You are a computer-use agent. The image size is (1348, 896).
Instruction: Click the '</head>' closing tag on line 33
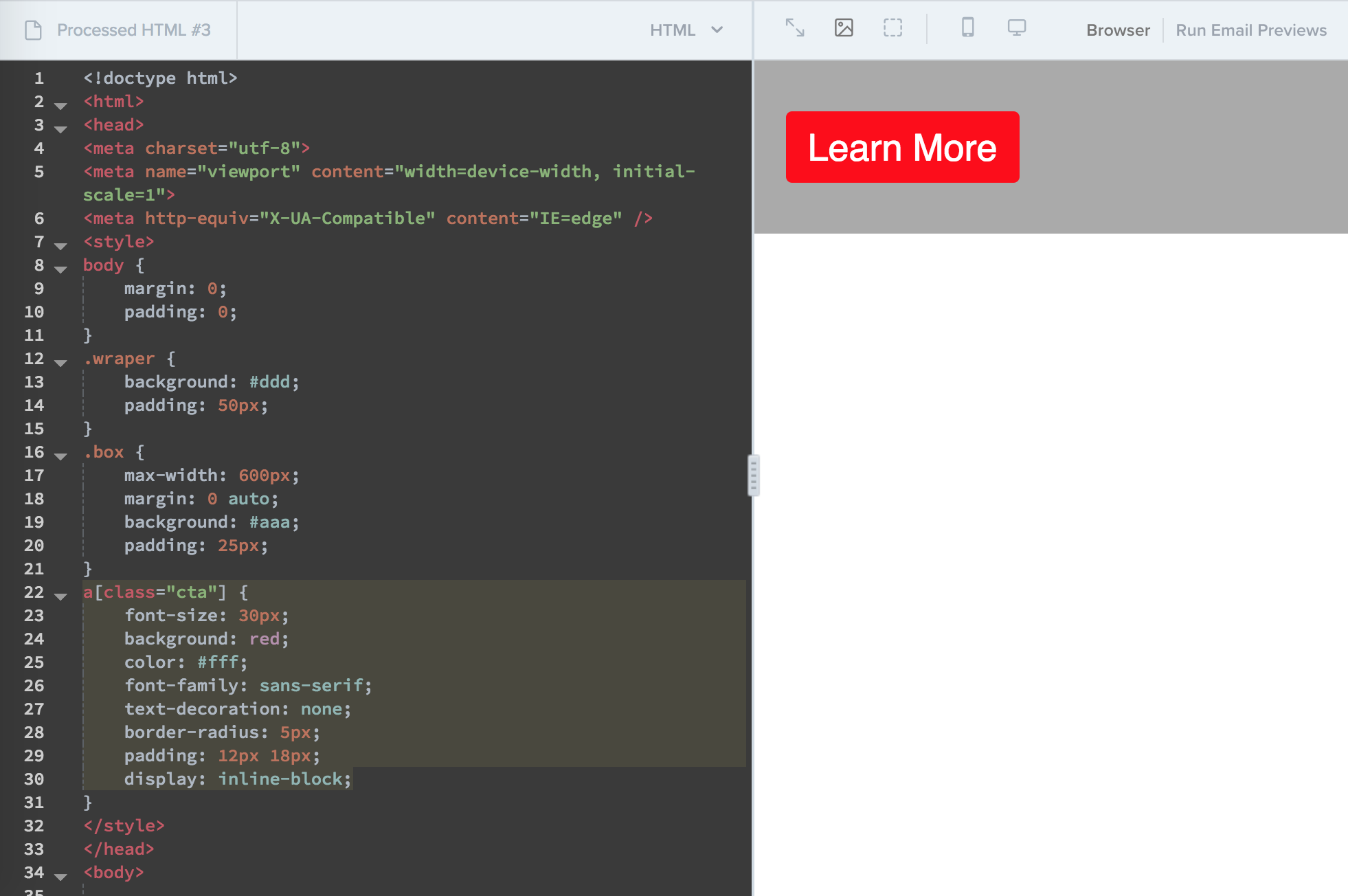(x=119, y=849)
